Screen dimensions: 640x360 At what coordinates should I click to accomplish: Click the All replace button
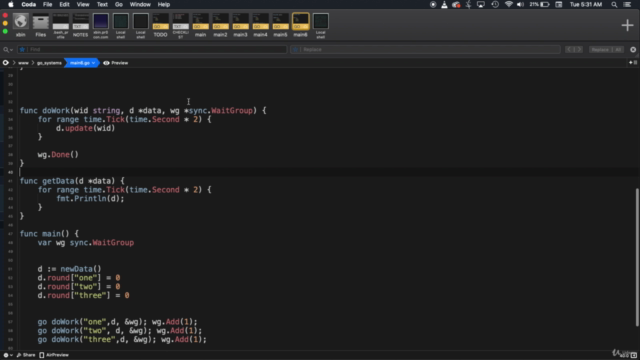click(x=618, y=49)
